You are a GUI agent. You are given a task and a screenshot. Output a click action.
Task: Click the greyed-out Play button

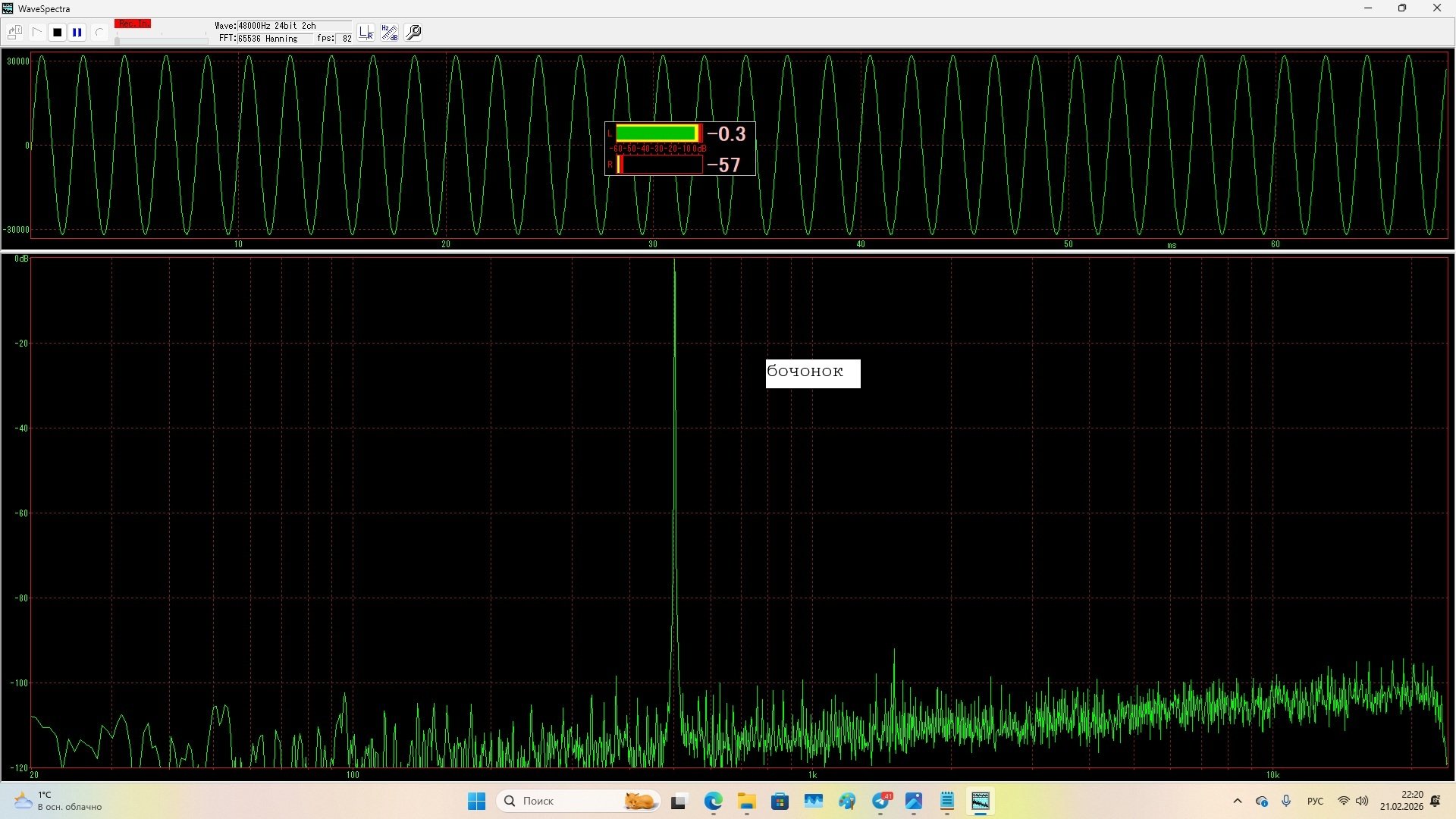pyautogui.click(x=36, y=33)
